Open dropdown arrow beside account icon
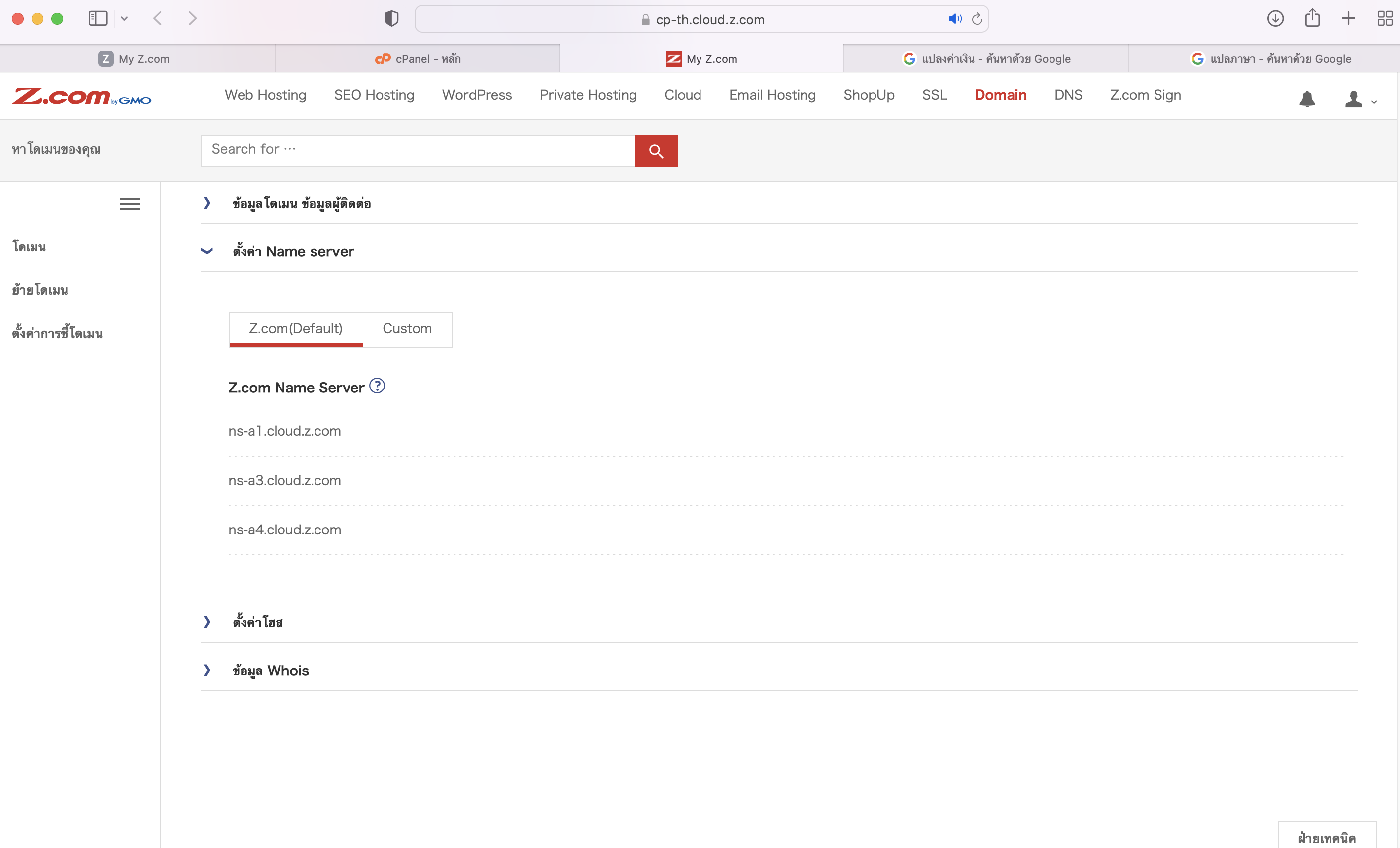 [1374, 103]
